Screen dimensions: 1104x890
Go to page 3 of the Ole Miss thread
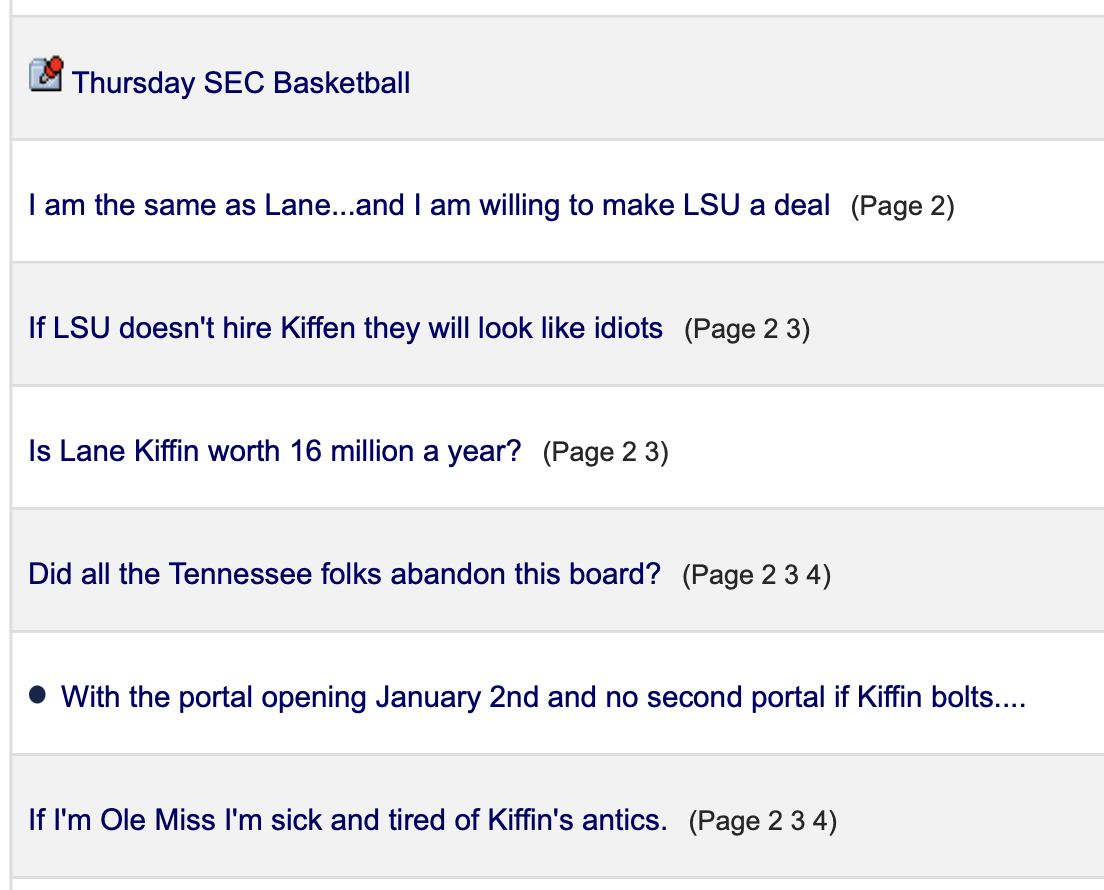798,823
